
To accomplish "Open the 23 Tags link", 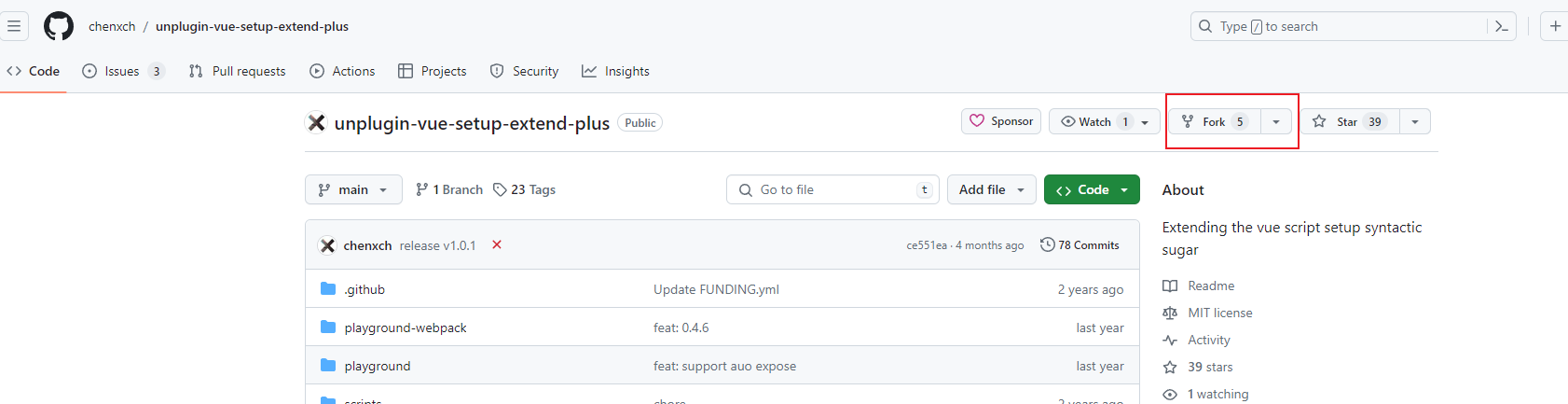I will pos(524,189).
